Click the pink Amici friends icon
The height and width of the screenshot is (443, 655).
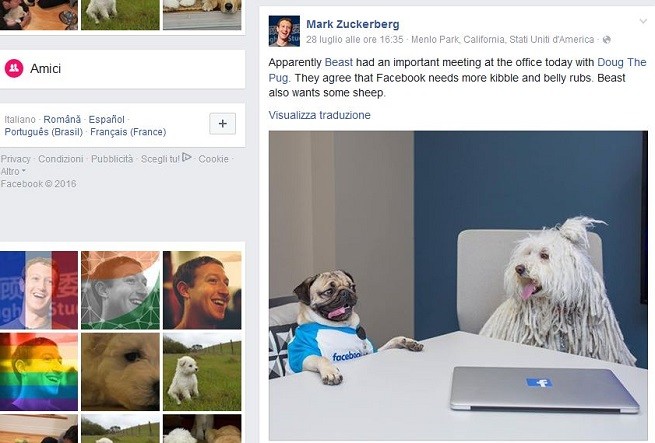14,68
